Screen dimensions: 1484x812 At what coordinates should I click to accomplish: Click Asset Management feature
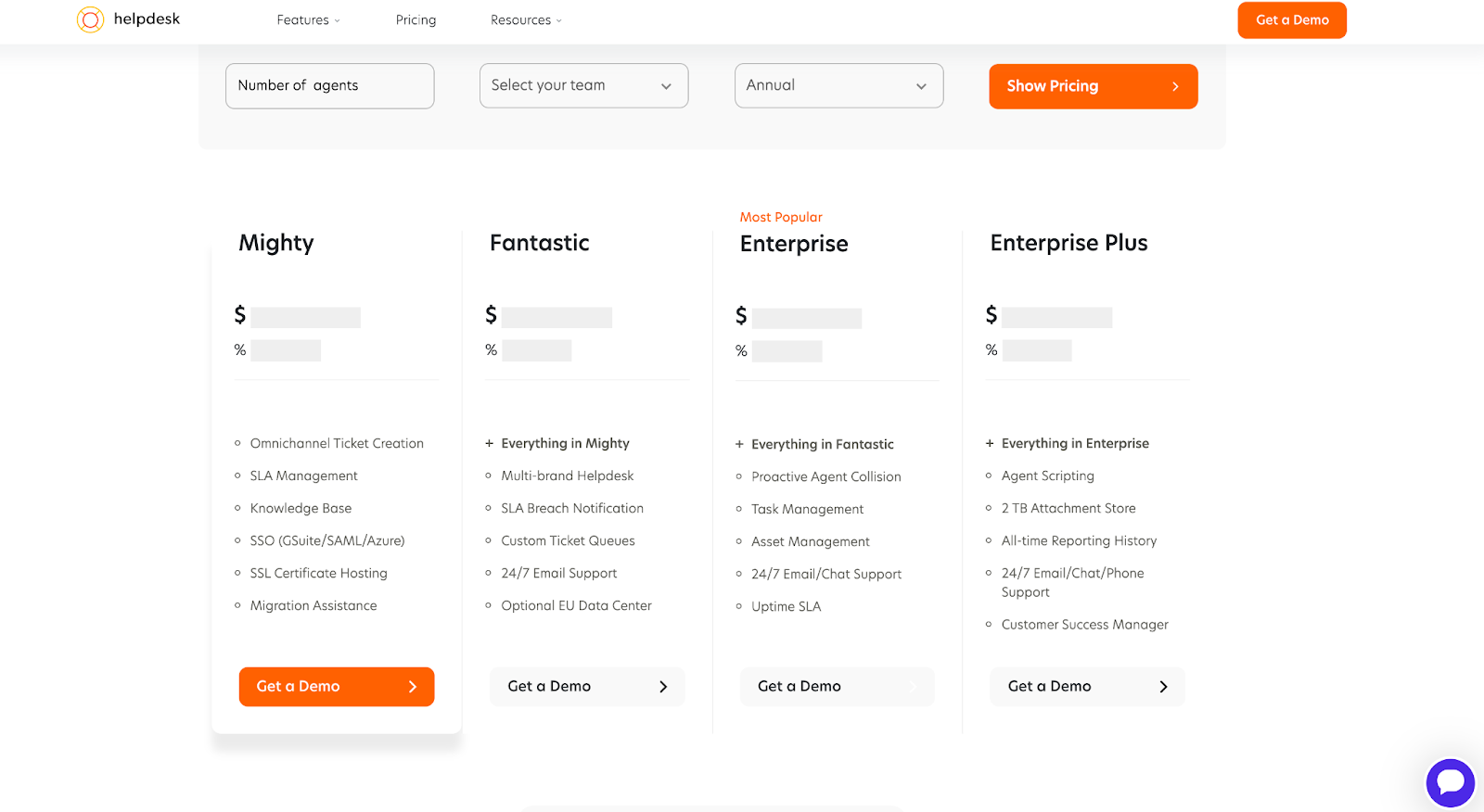811,542
